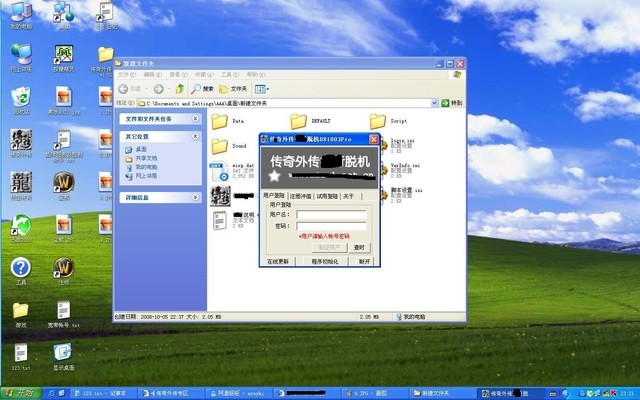
Task: Switch to 123.txt Notepad taskbar button
Action: click(104, 393)
